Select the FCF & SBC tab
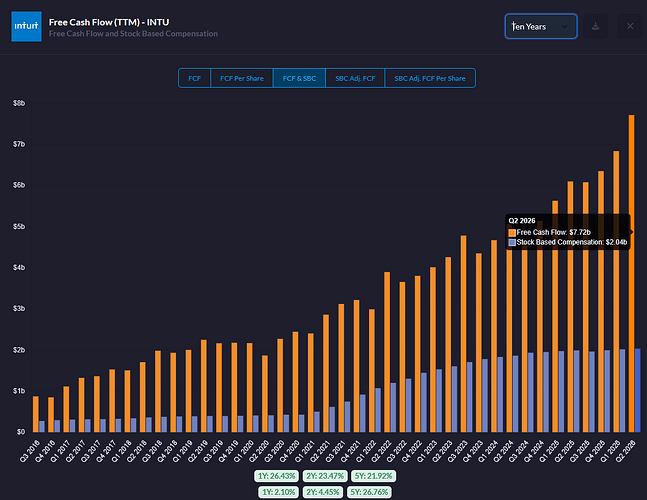This screenshot has width=647, height=500. click(299, 78)
